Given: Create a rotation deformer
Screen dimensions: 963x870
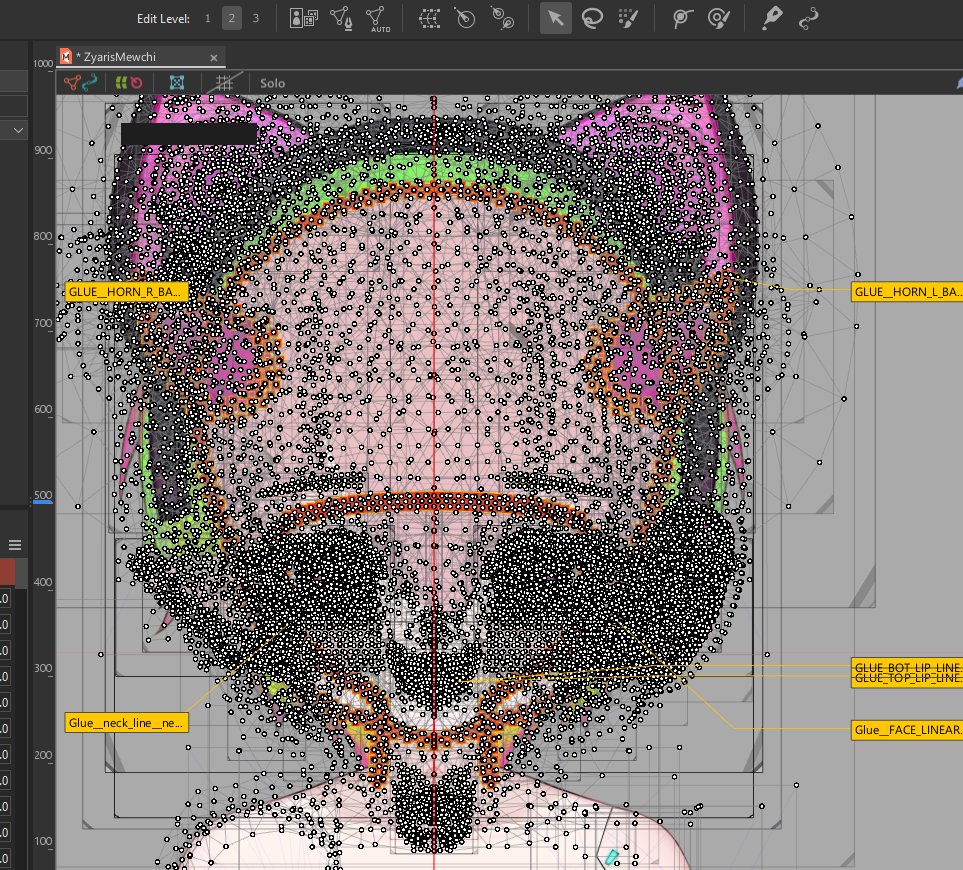Looking at the screenshot, I should tap(465, 18).
